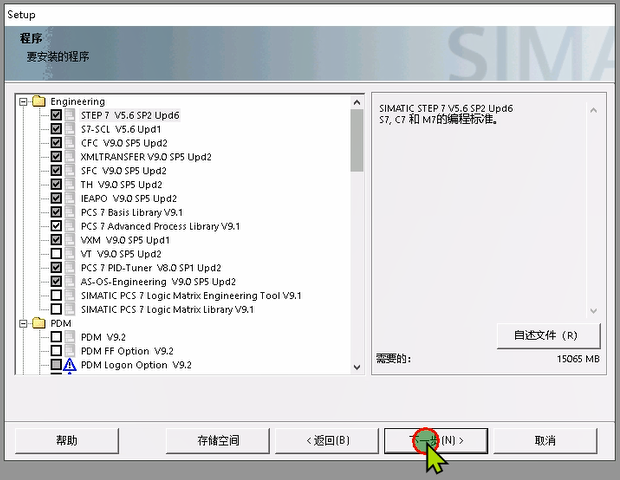
Task: Select PCS 7 Advanced Process Library V9.1 entry
Action: tap(160, 226)
